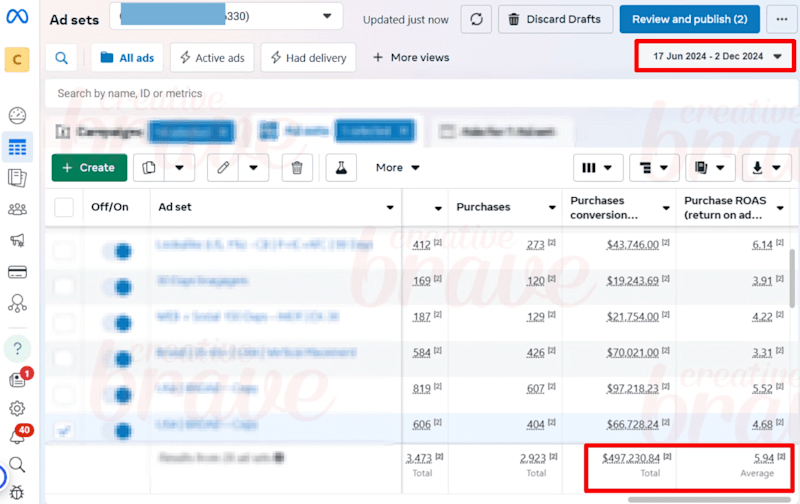
Task: Toggle off the ad set with 412 results
Action: (x=118, y=251)
